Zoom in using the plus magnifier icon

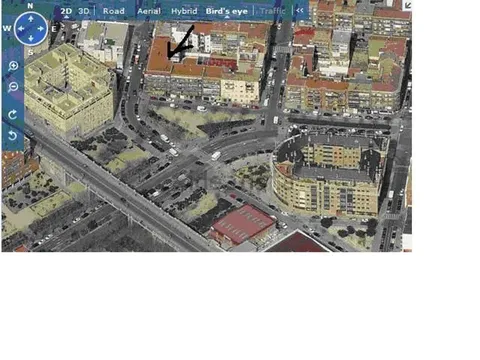[x=13, y=66]
